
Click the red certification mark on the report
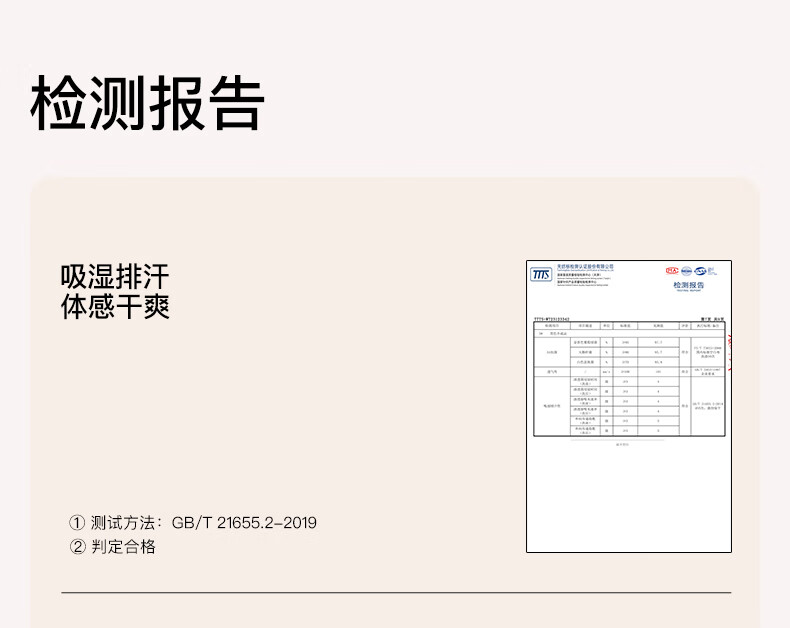(x=672, y=270)
